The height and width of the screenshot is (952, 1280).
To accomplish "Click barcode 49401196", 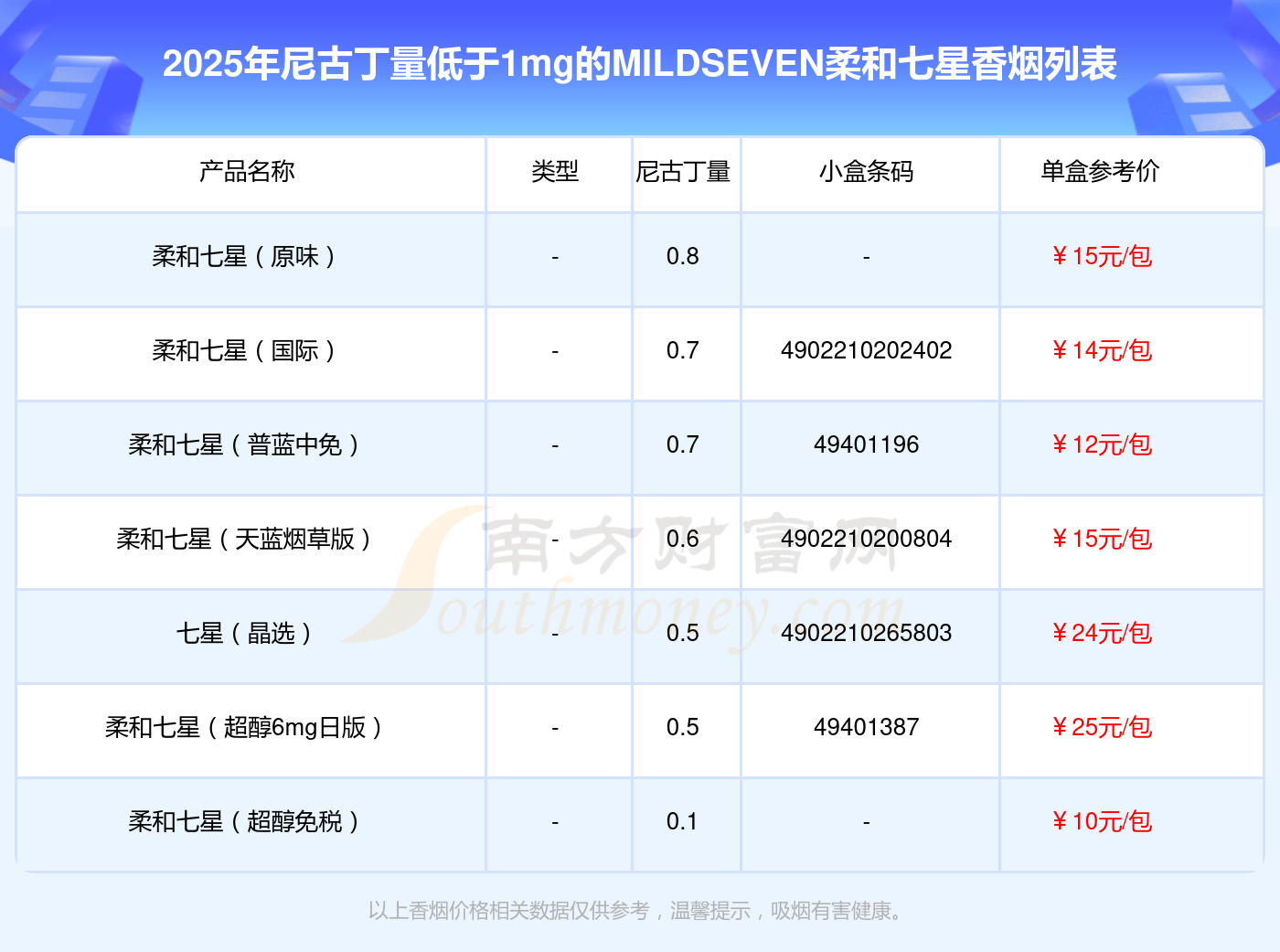I will pos(866,444).
